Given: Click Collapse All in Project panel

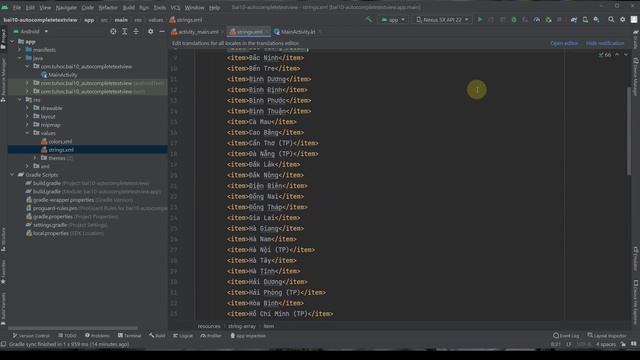Looking at the screenshot, I should click(136, 31).
